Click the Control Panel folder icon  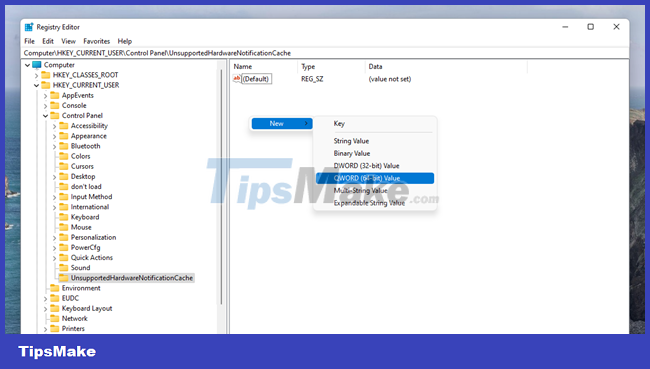coord(55,115)
